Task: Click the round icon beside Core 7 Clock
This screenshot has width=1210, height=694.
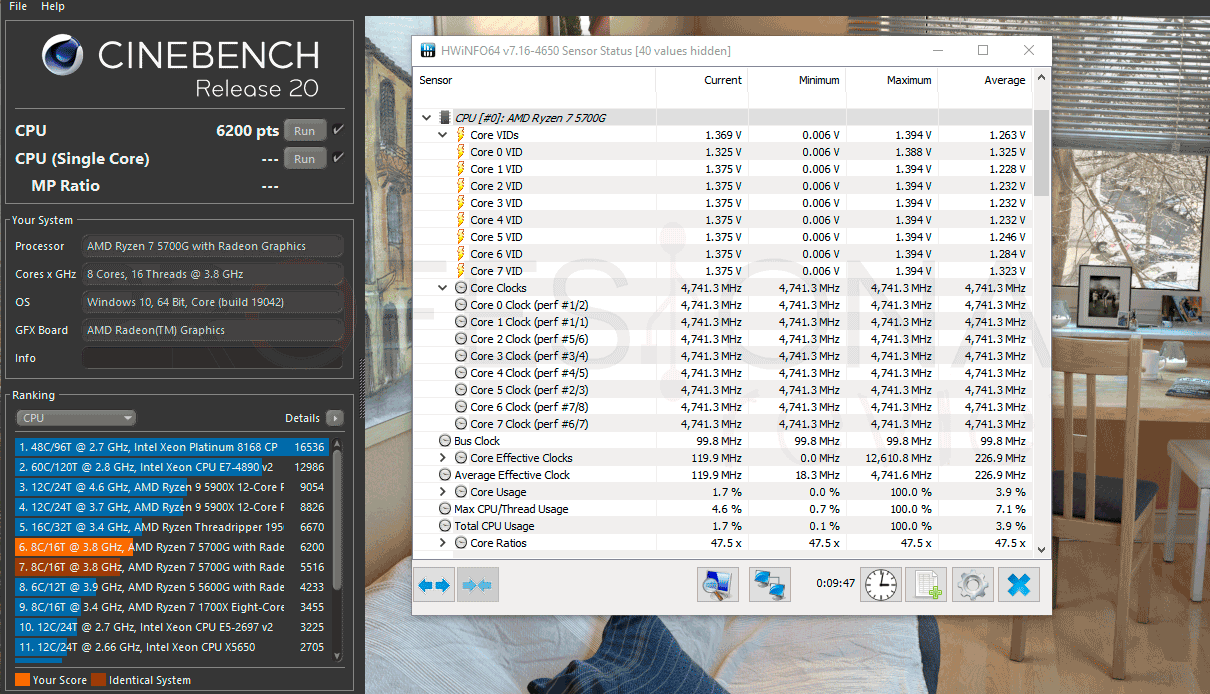Action: click(461, 424)
